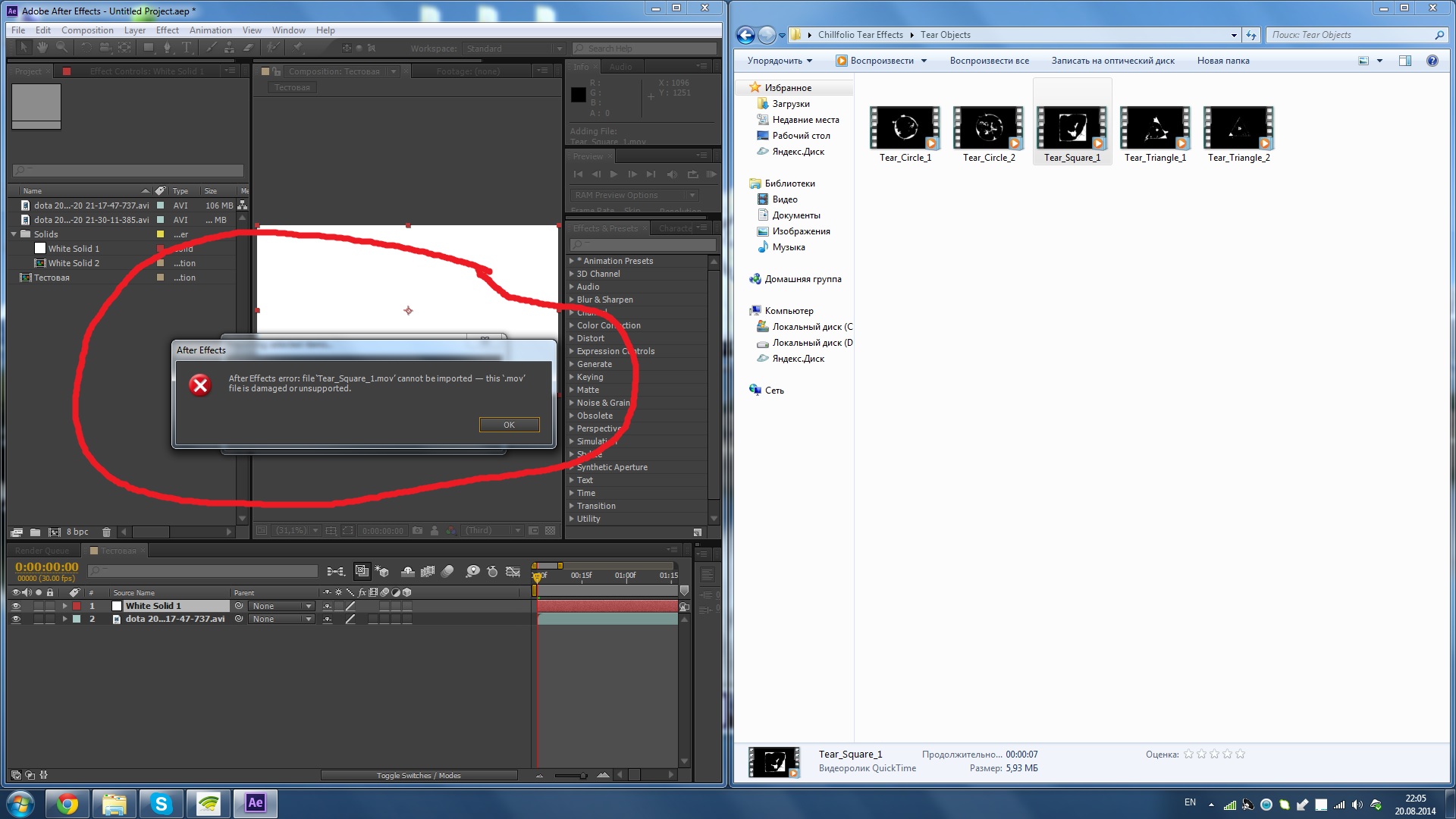Click the loop playback icon in preview
The width and height of the screenshot is (1456, 819).
[692, 175]
